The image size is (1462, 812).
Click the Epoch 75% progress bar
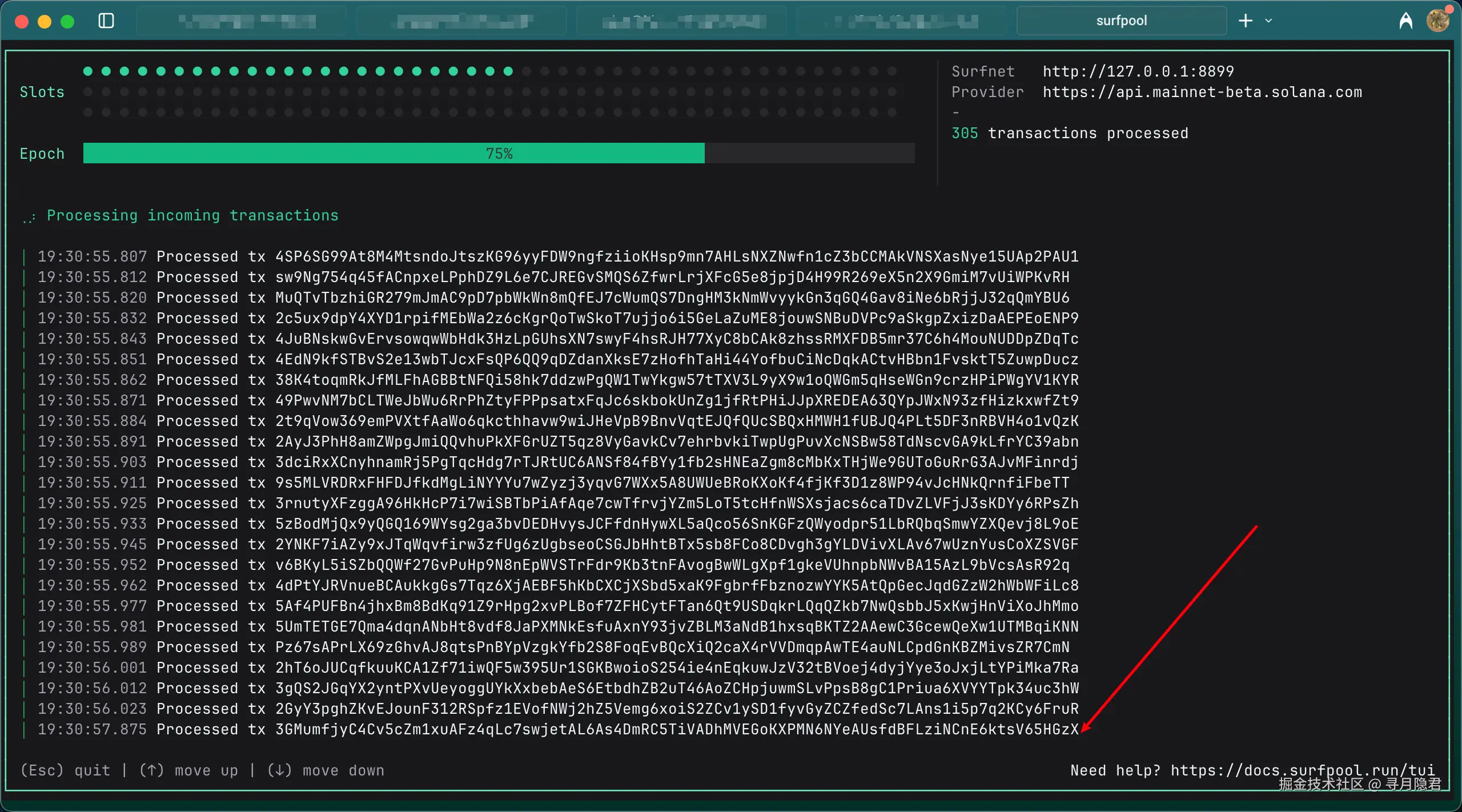pos(499,154)
